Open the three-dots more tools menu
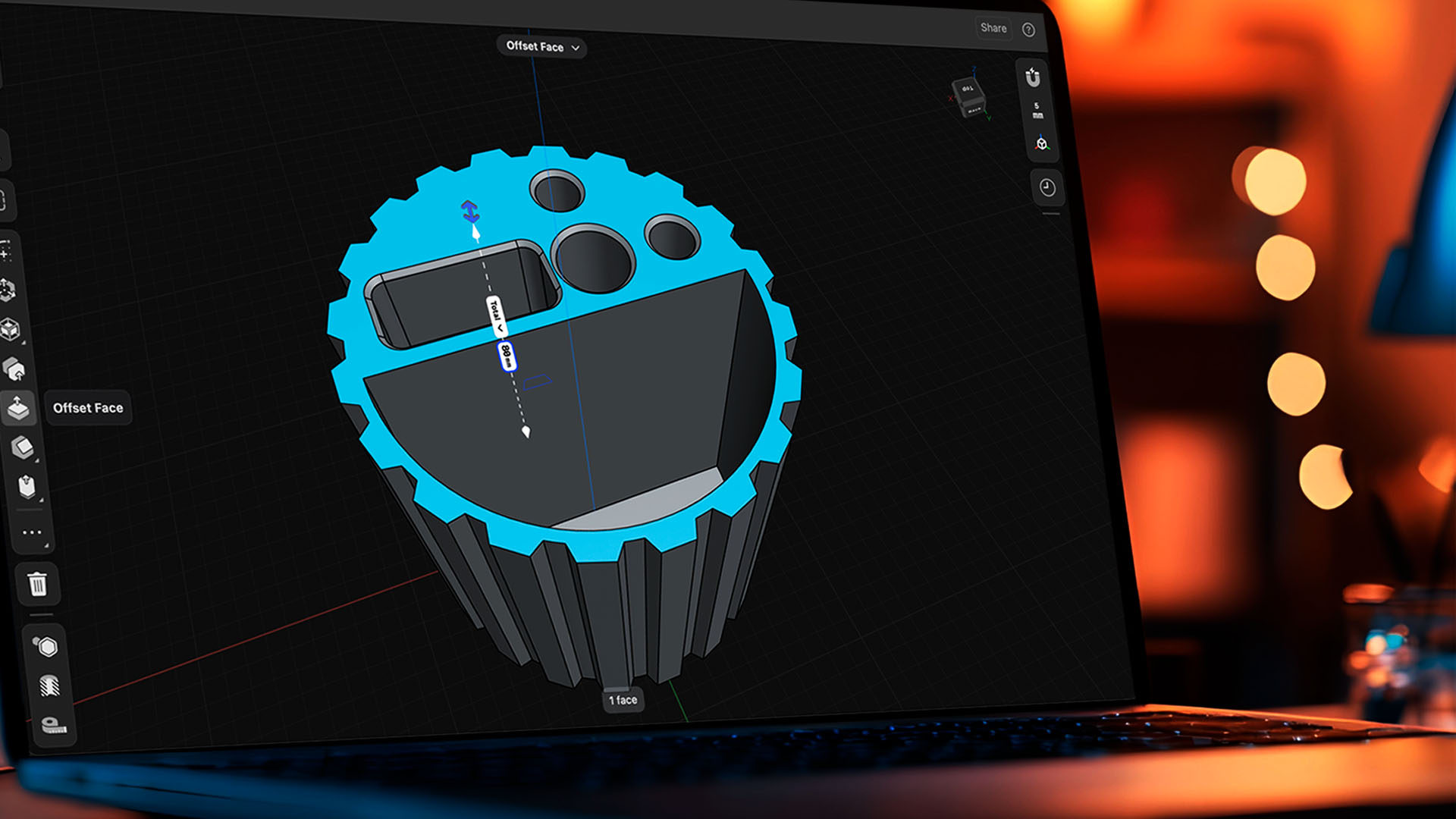This screenshot has height=819, width=1456. pos(32,532)
